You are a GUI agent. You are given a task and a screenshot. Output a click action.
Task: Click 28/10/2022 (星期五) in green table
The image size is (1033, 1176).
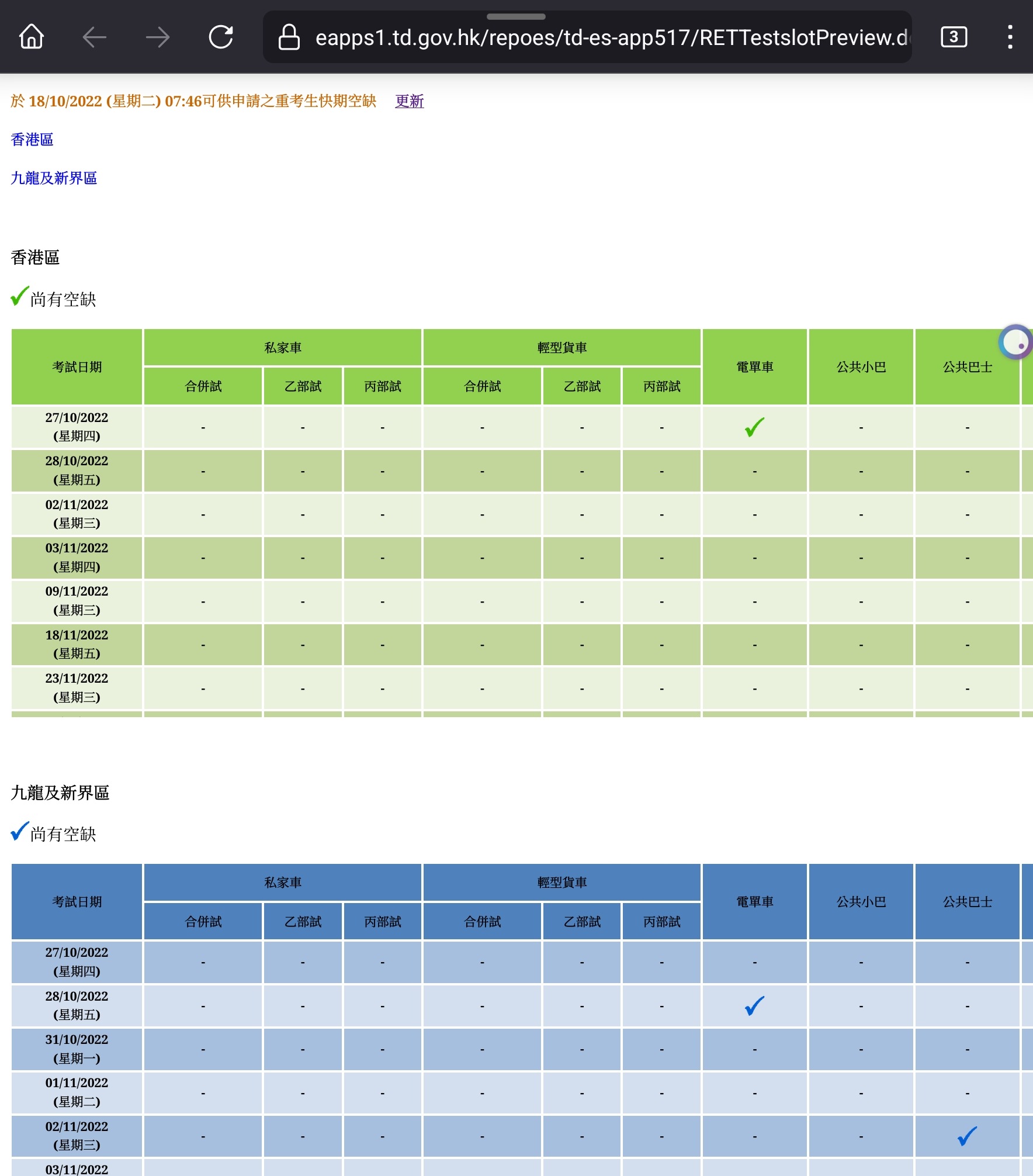tap(77, 471)
